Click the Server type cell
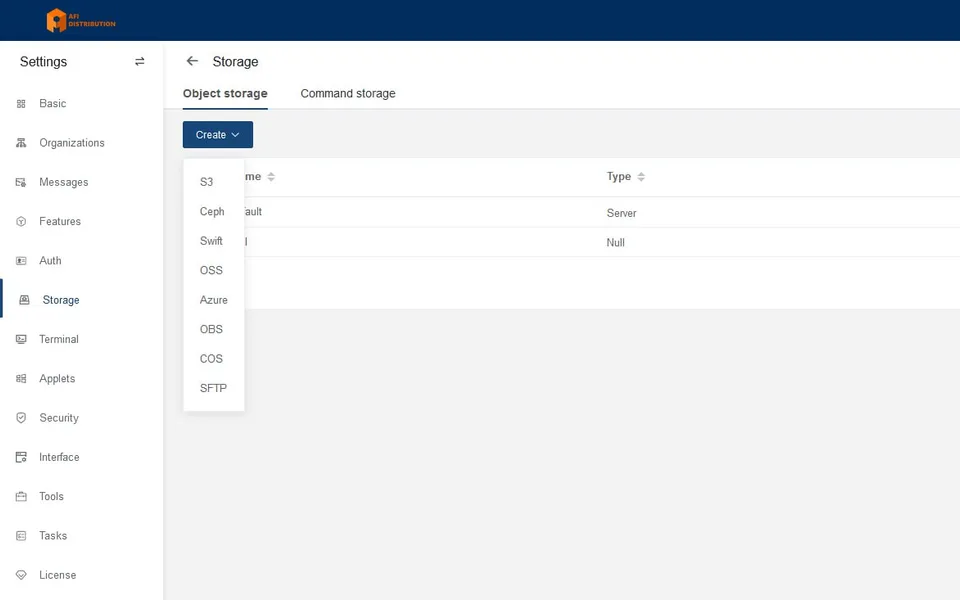The image size is (960, 600). pyautogui.click(x=621, y=213)
